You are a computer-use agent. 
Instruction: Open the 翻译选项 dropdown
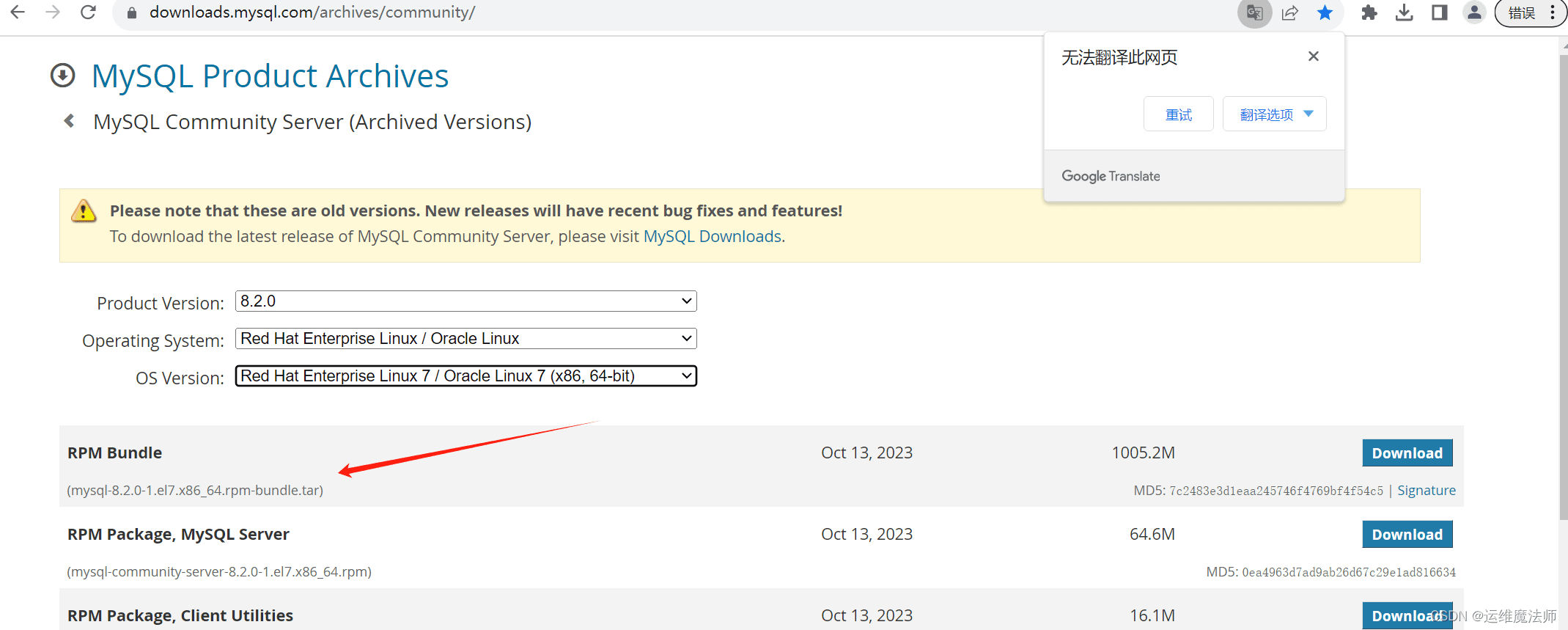point(1275,114)
